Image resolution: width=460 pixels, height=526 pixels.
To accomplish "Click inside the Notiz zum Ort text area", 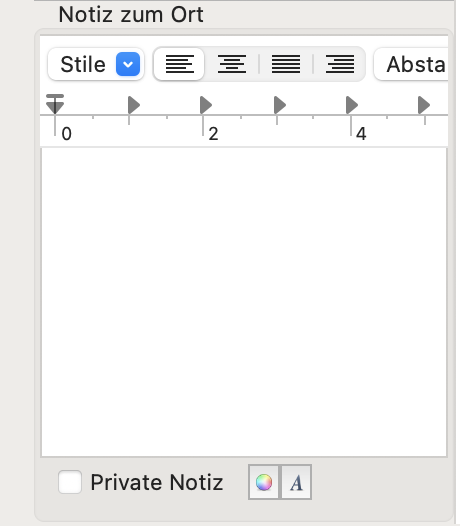I will [x=244, y=302].
